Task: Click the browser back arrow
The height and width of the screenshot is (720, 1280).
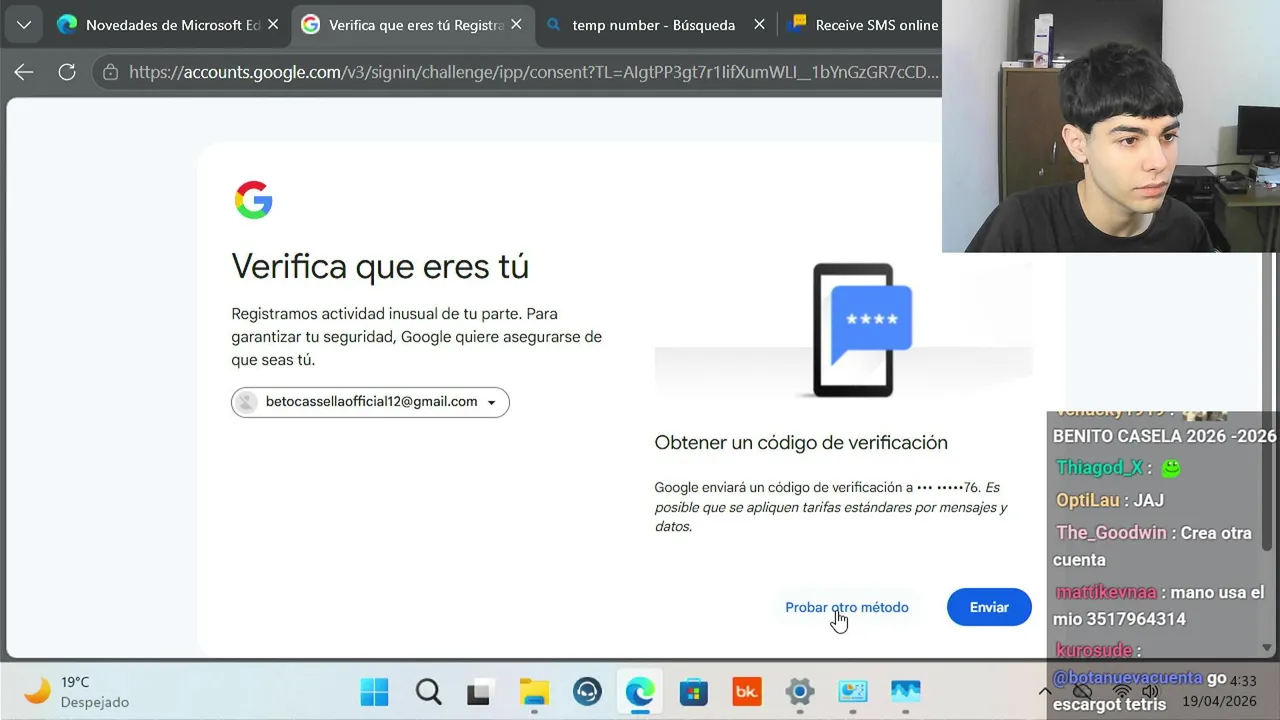Action: (x=24, y=72)
